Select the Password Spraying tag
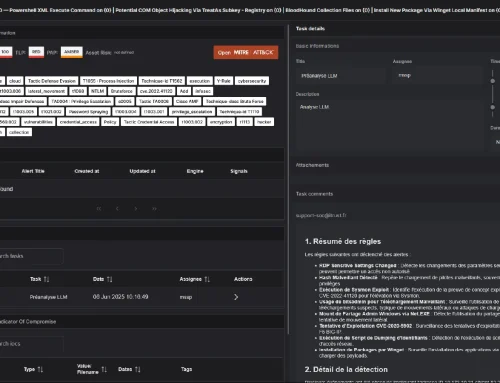 pyautogui.click(x=89, y=112)
